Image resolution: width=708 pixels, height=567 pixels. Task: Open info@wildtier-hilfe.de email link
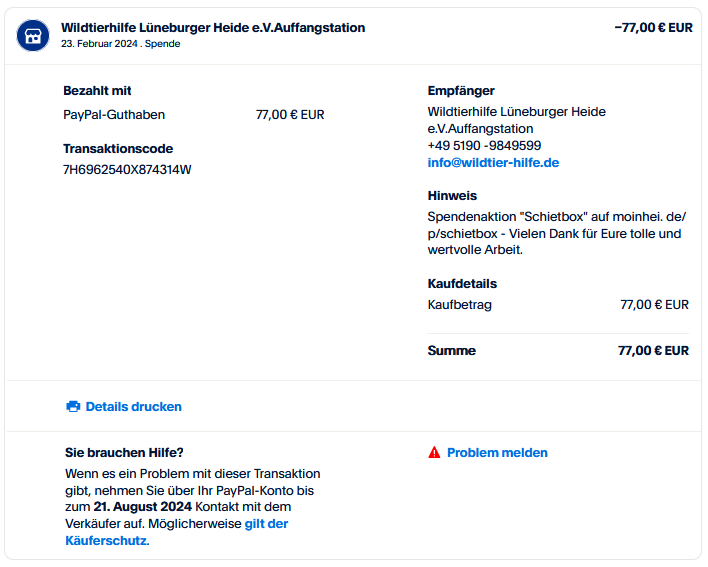click(493, 163)
